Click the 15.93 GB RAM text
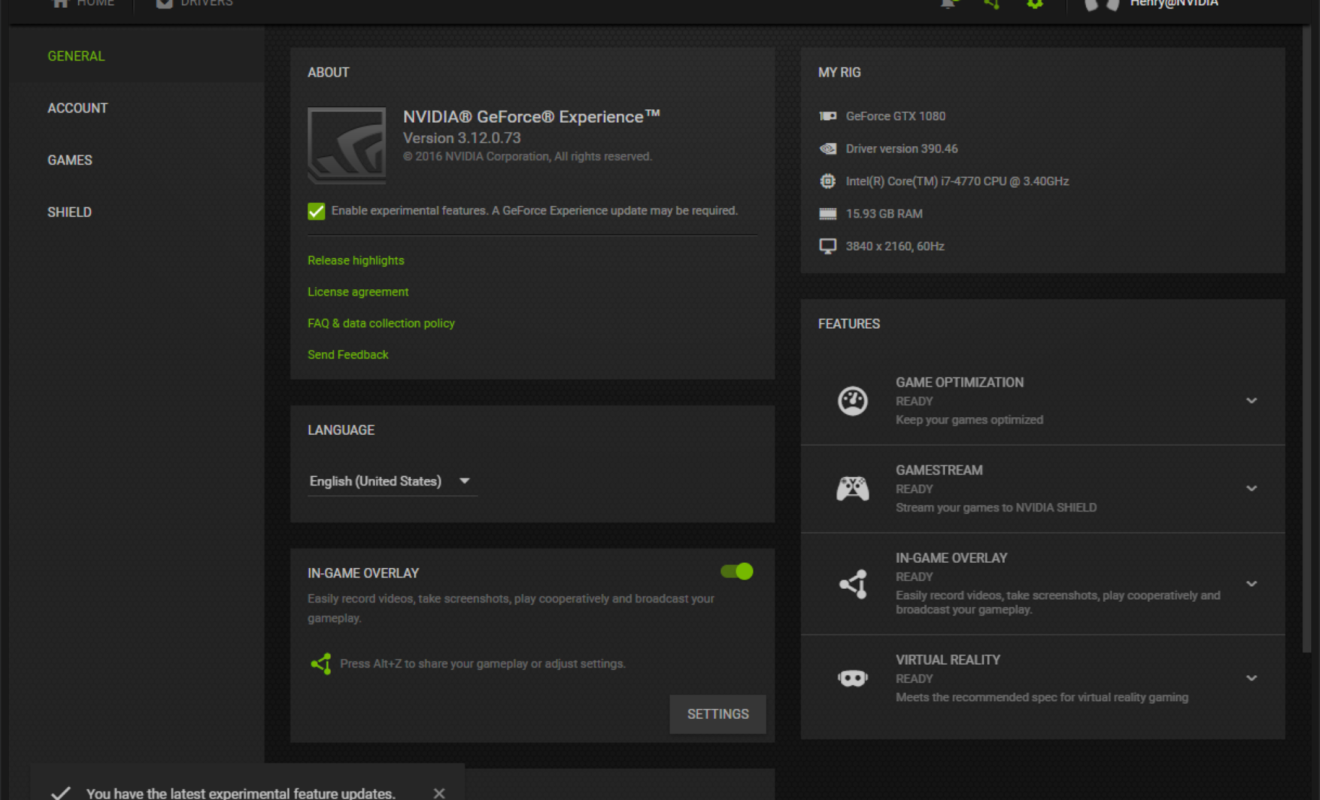This screenshot has height=800, width=1320. pyautogui.click(x=884, y=214)
